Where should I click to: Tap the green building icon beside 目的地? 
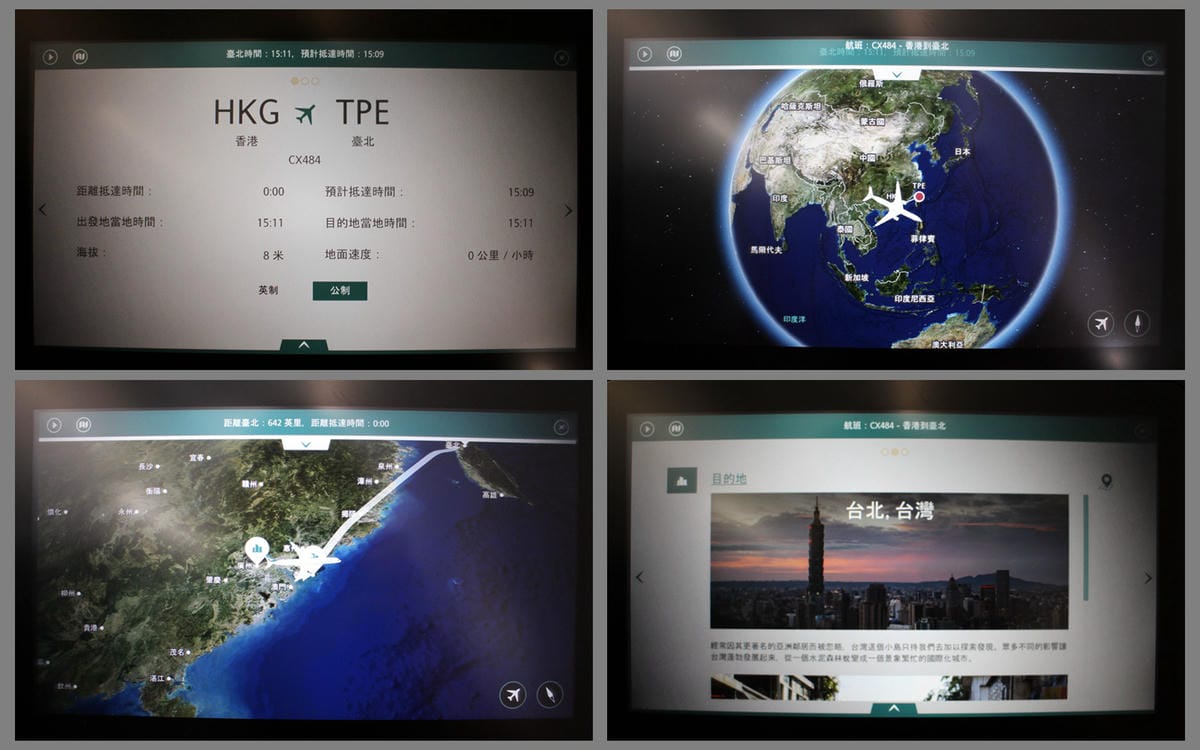pos(682,480)
